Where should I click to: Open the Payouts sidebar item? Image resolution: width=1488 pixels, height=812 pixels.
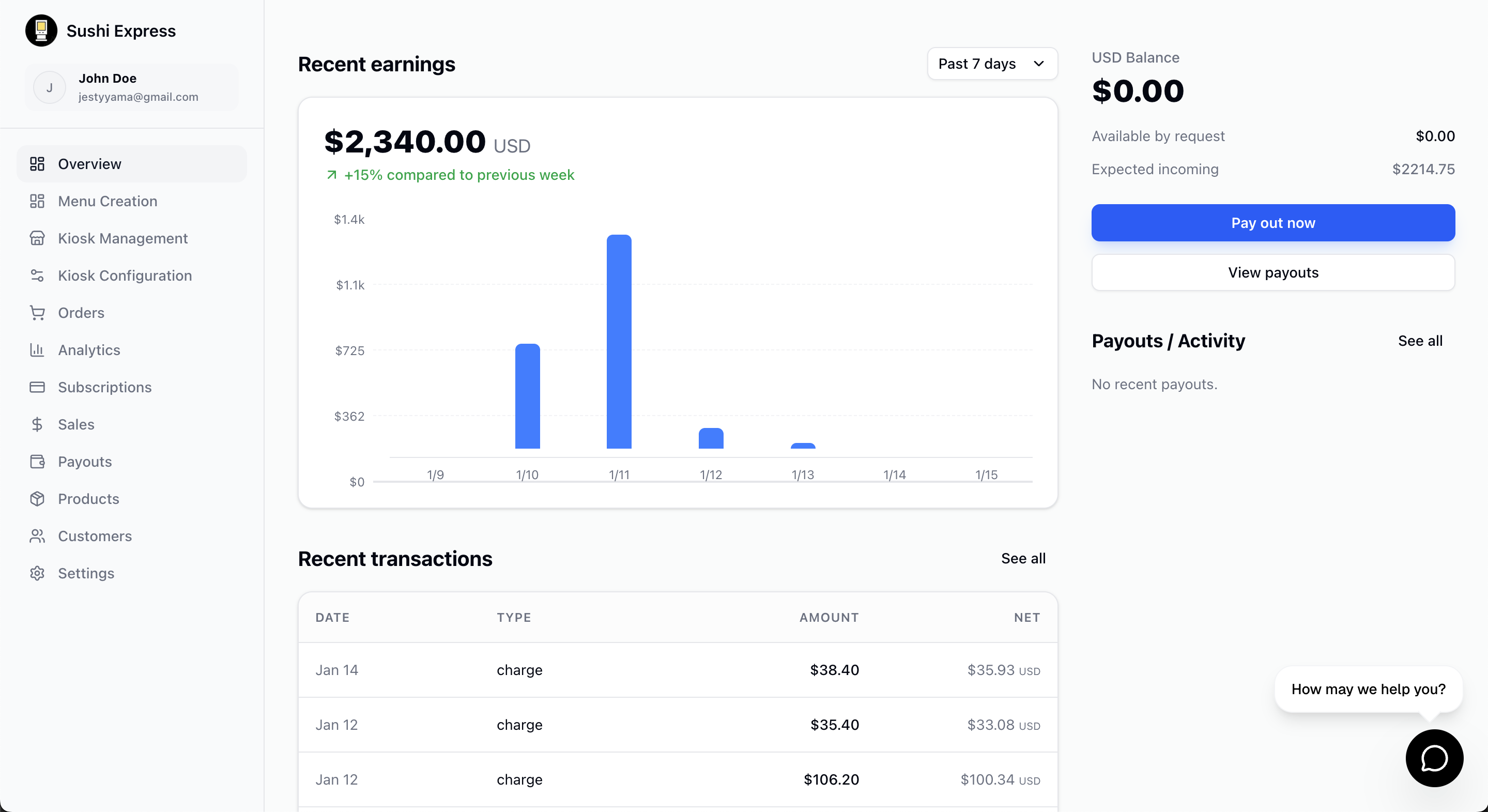[85, 462]
